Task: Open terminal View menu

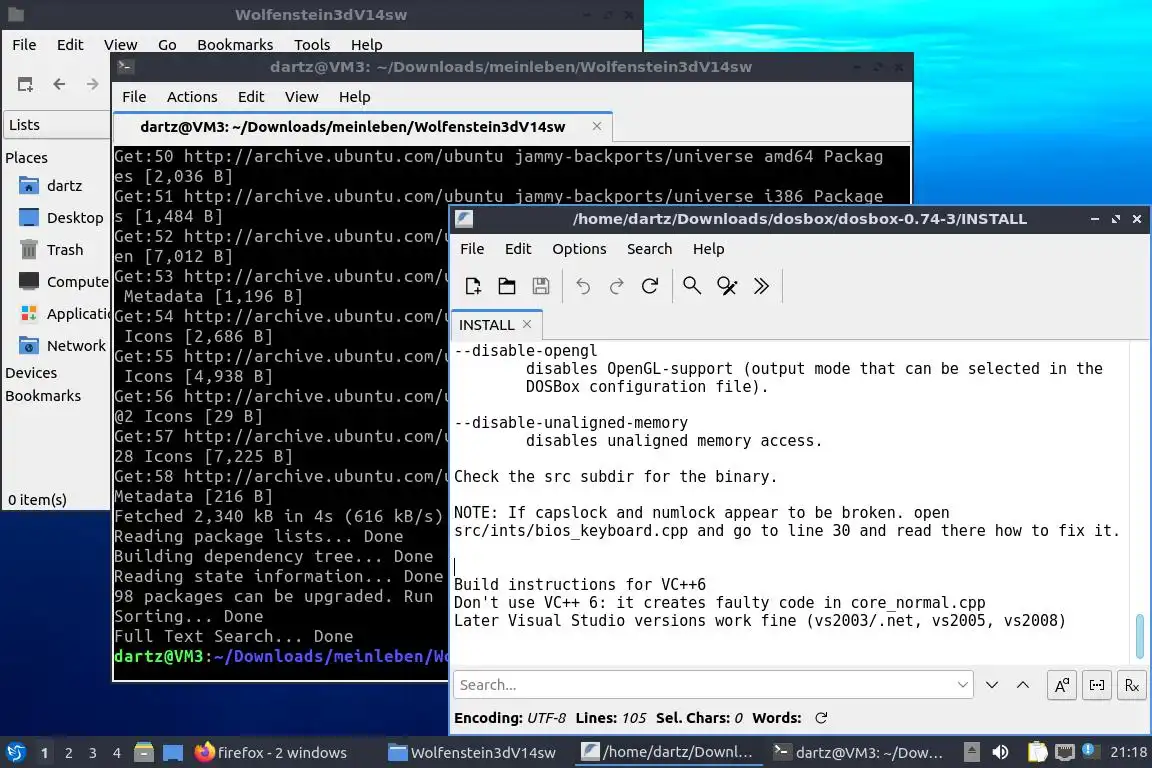Action: [x=301, y=97]
